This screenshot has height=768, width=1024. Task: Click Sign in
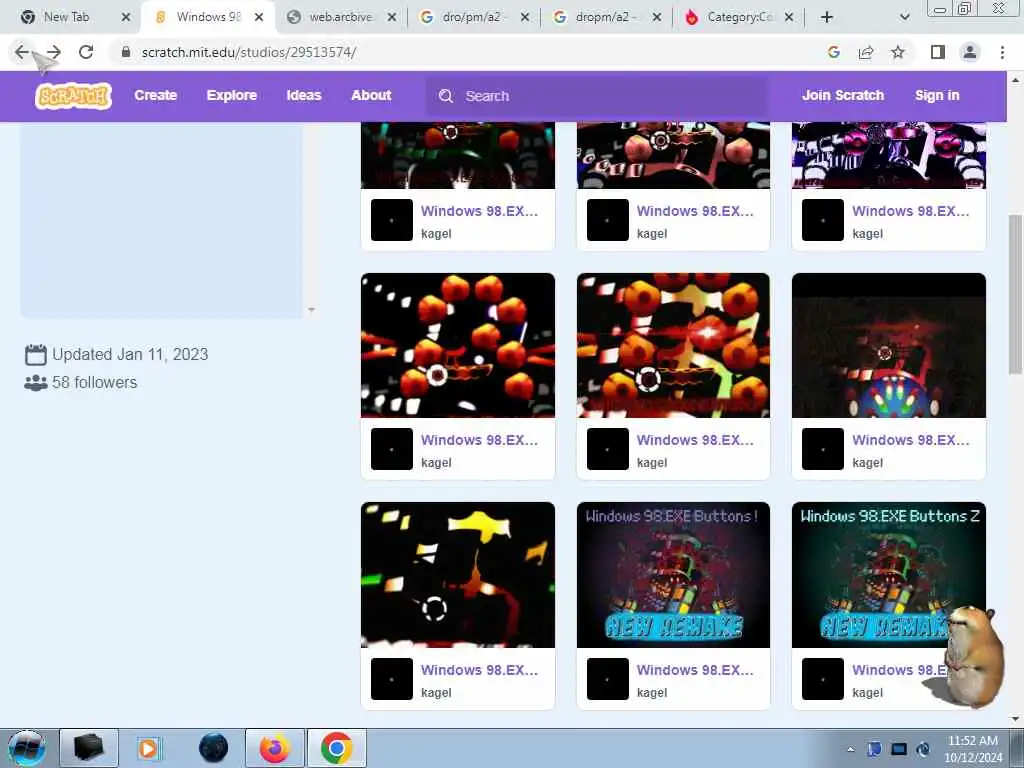(937, 95)
